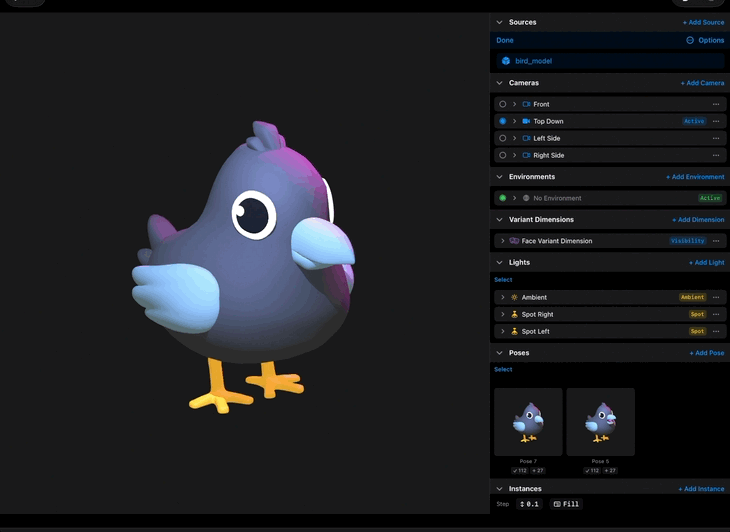Expand the Spot Left light row
730x532 pixels.
coord(503,331)
